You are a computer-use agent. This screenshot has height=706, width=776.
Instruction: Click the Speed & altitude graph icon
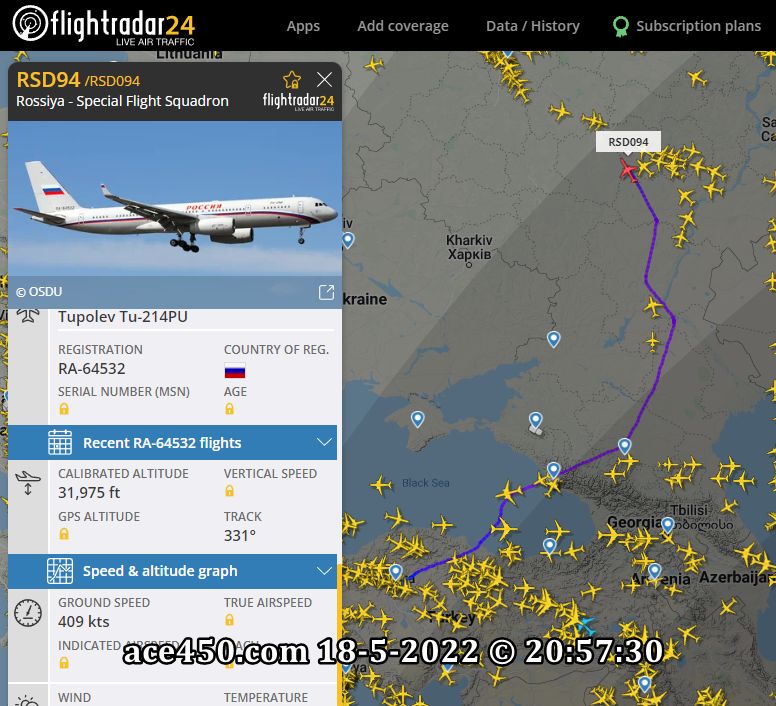[60, 570]
